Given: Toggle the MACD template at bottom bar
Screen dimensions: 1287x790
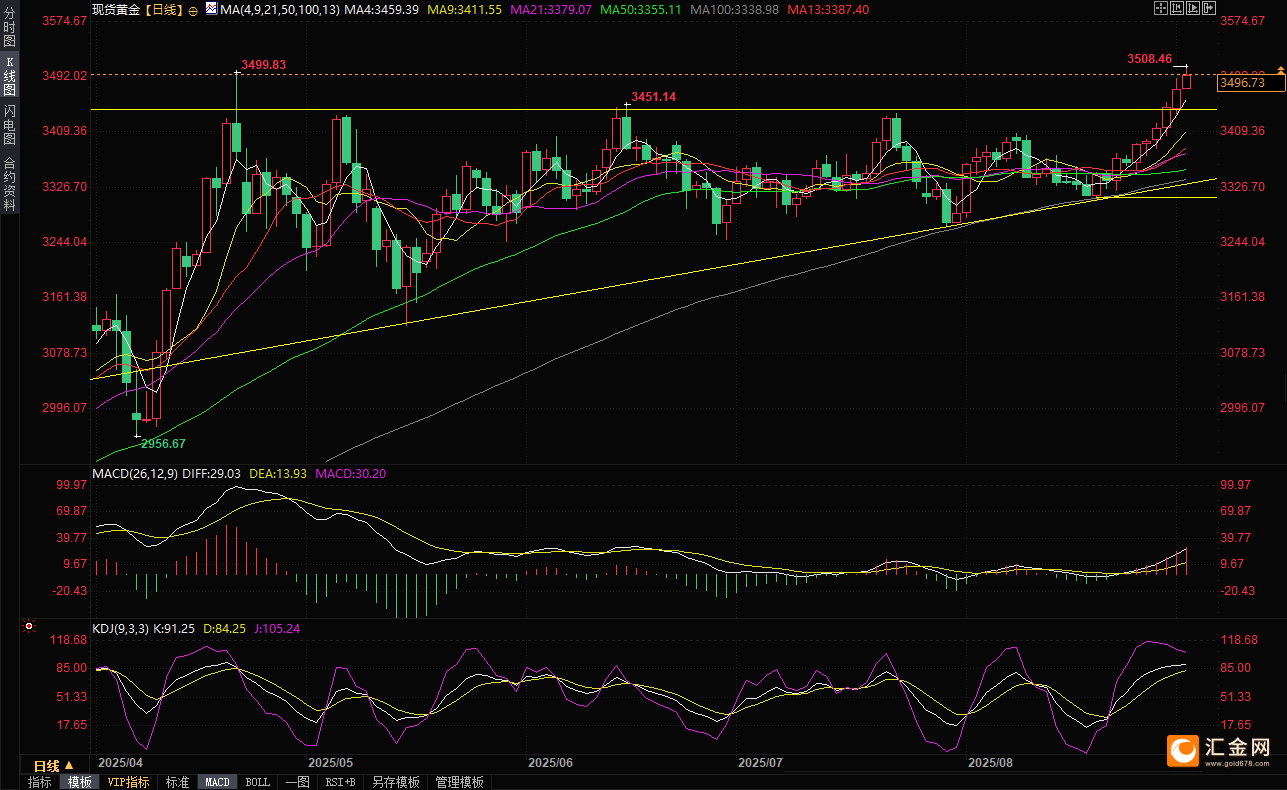Looking at the screenshot, I should (x=217, y=782).
